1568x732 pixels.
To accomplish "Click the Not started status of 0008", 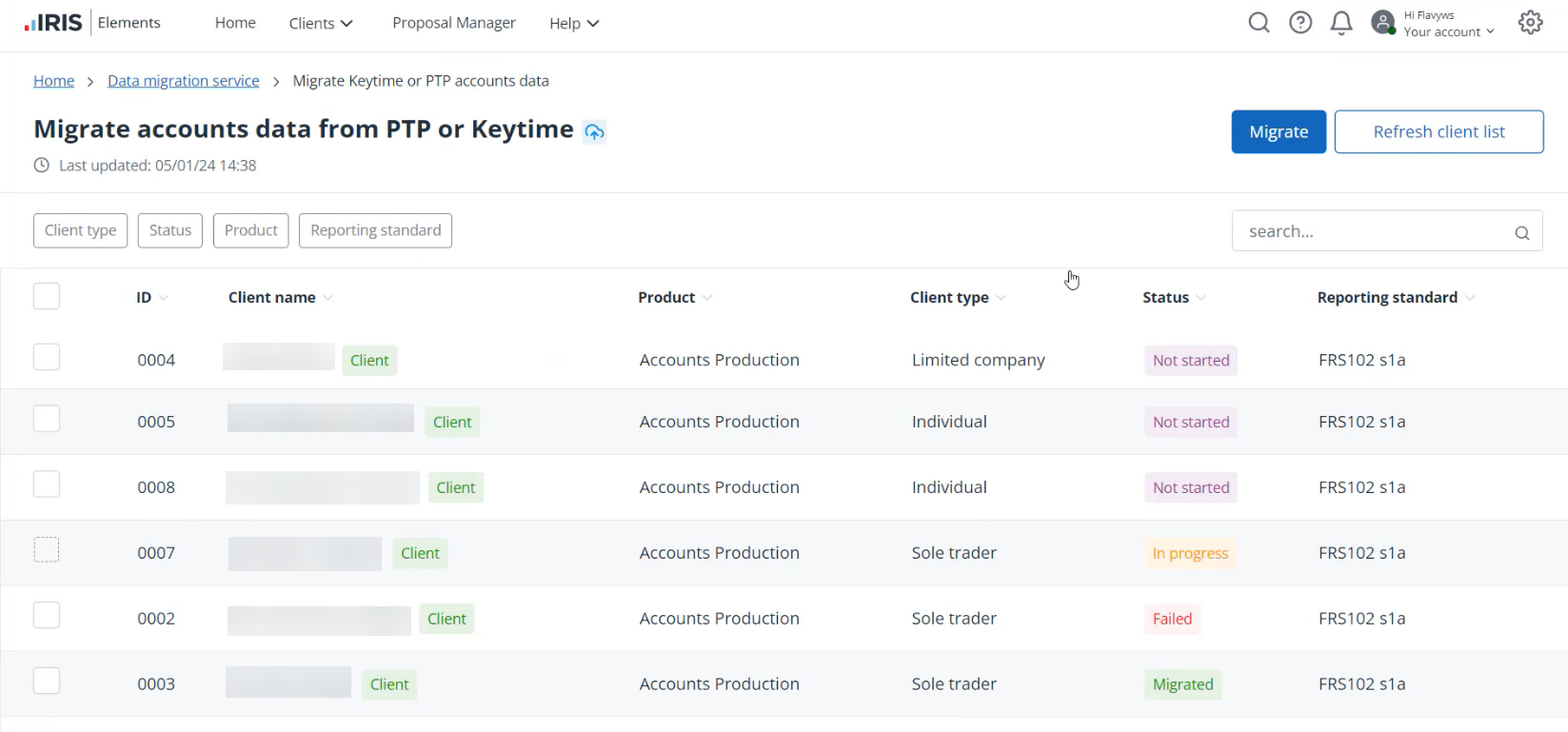I will 1191,488.
